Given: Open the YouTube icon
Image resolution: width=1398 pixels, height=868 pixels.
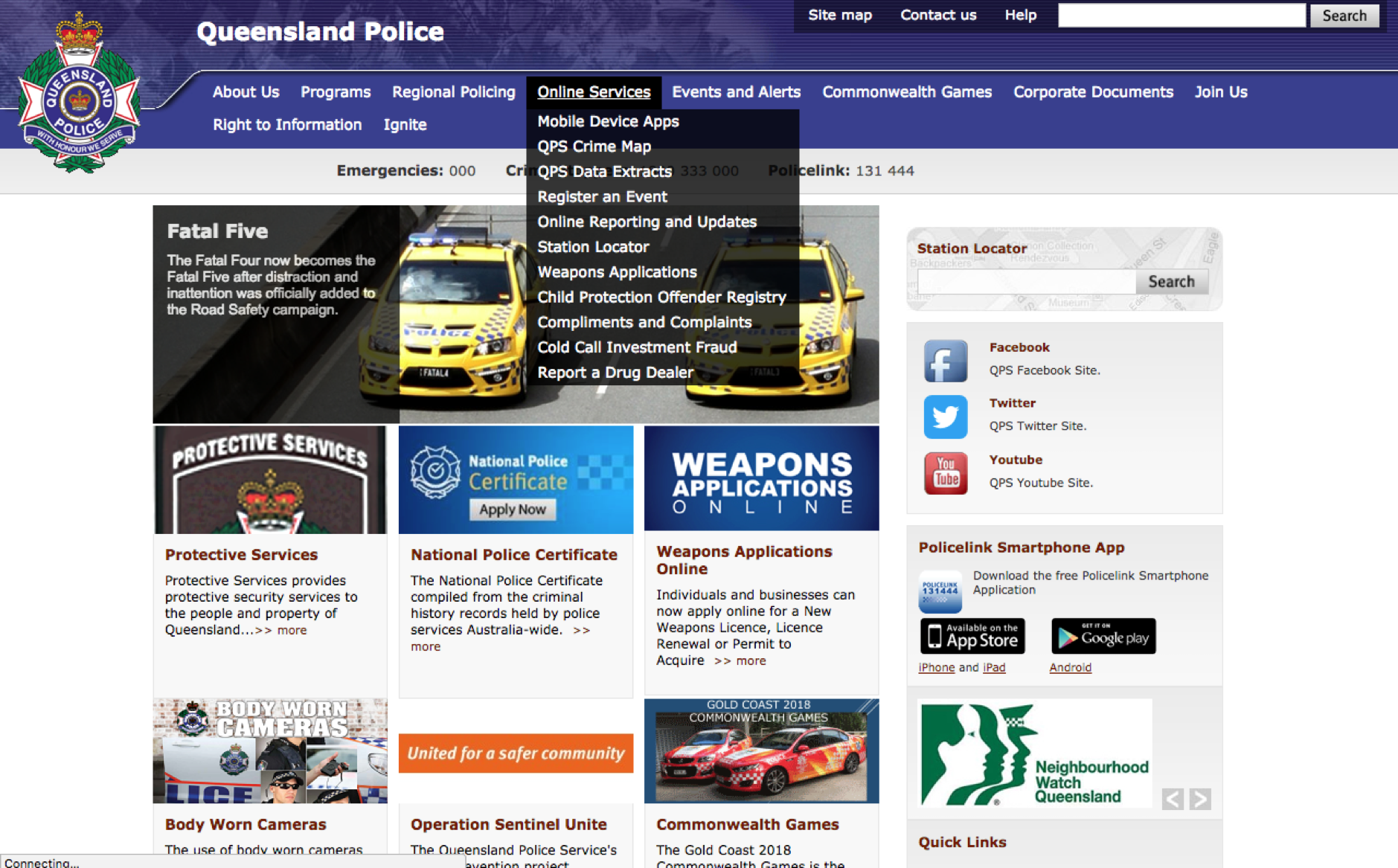Looking at the screenshot, I should point(946,473).
